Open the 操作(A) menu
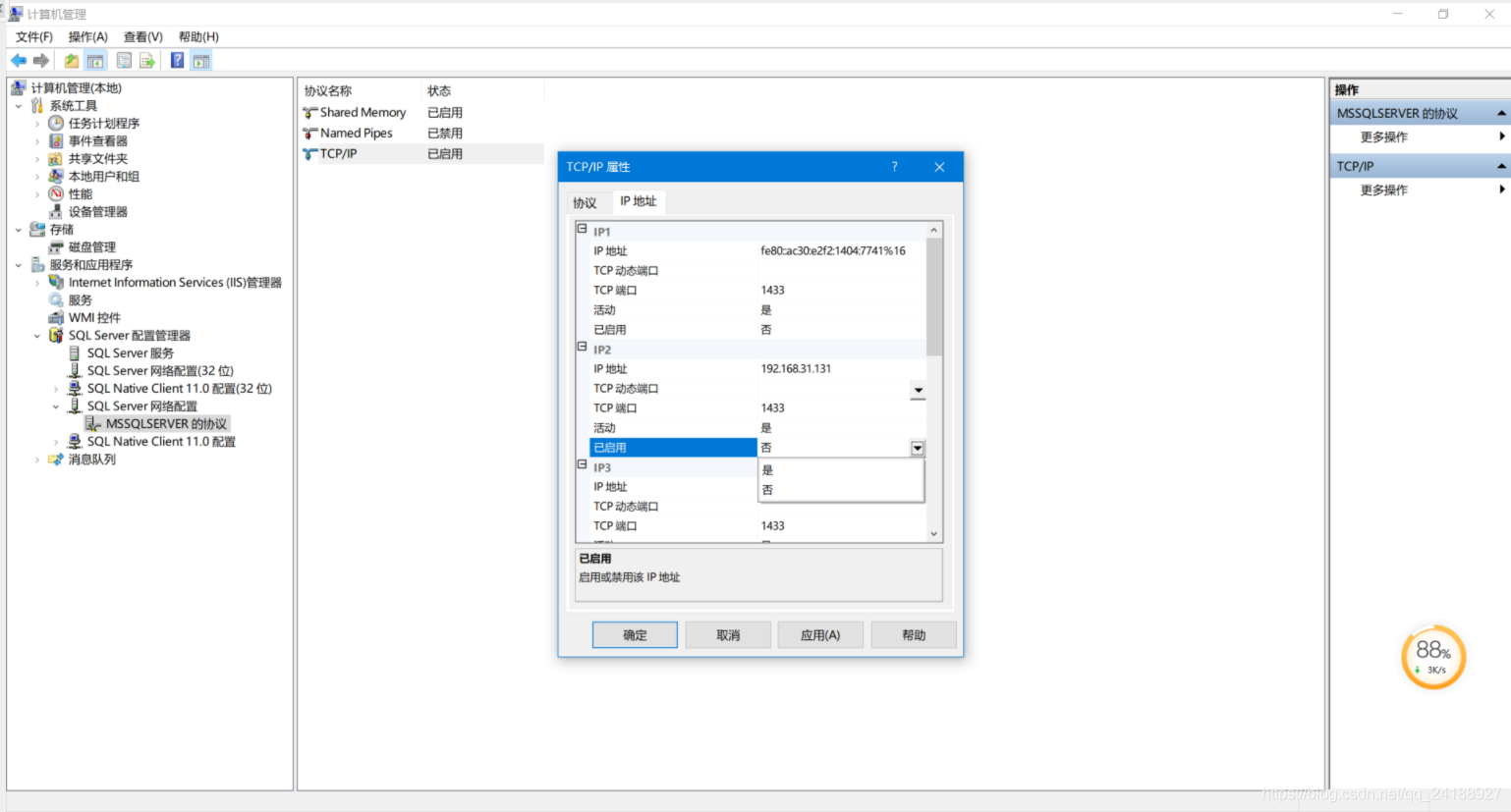1511x812 pixels. pyautogui.click(x=87, y=36)
